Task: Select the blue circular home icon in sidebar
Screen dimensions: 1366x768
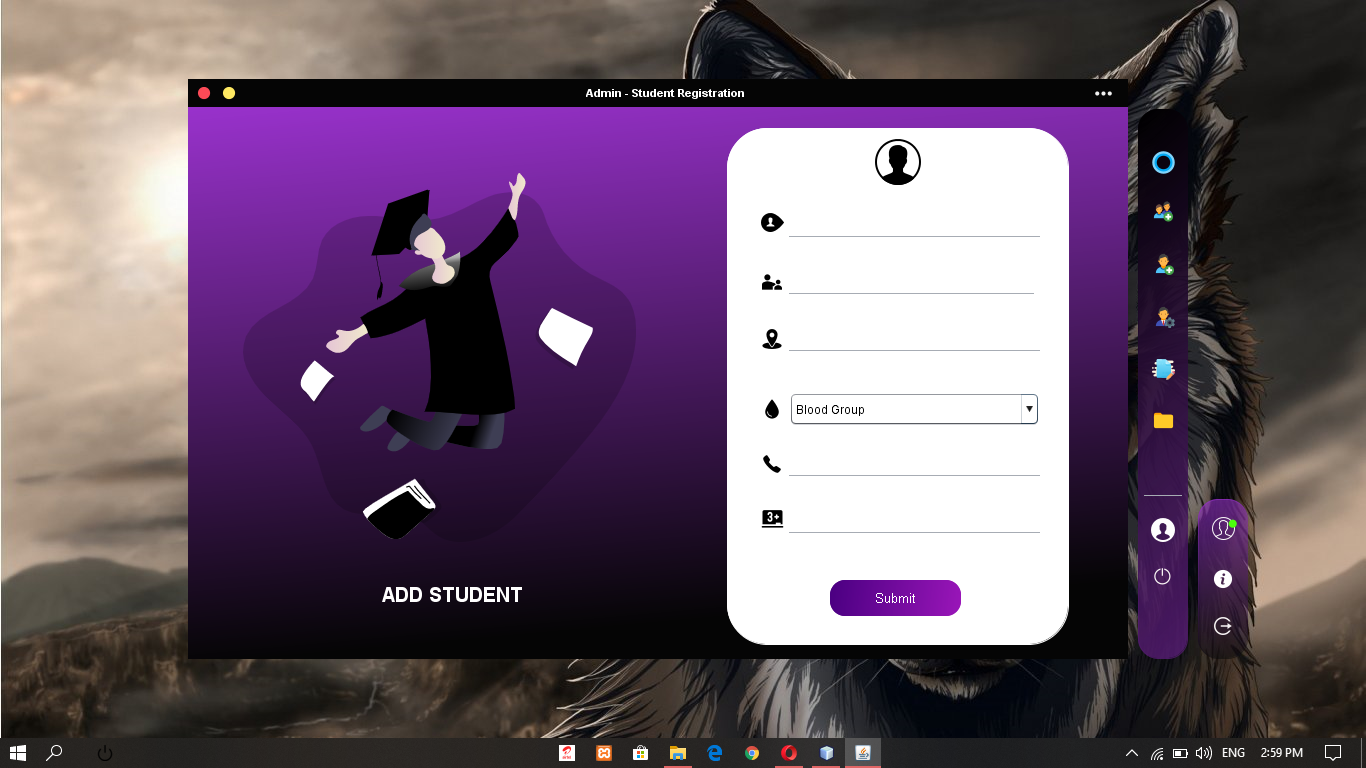Action: tap(1162, 162)
